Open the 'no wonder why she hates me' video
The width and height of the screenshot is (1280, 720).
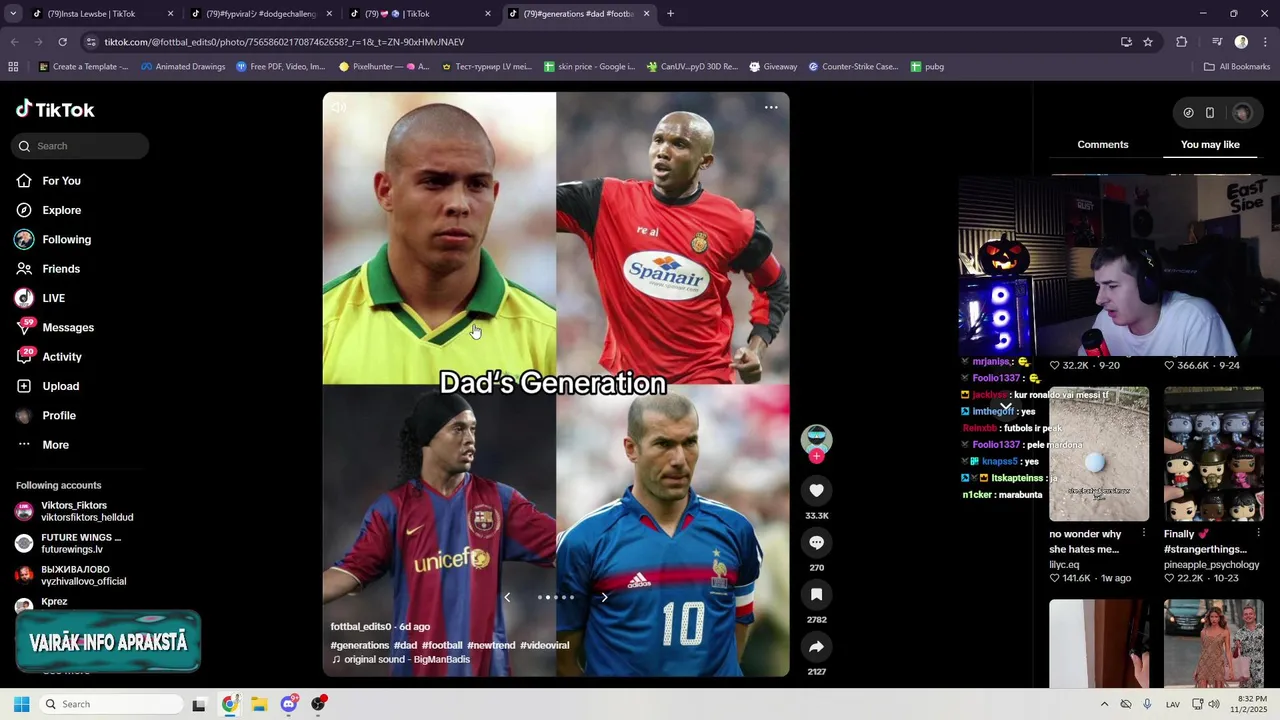[x=1098, y=454]
